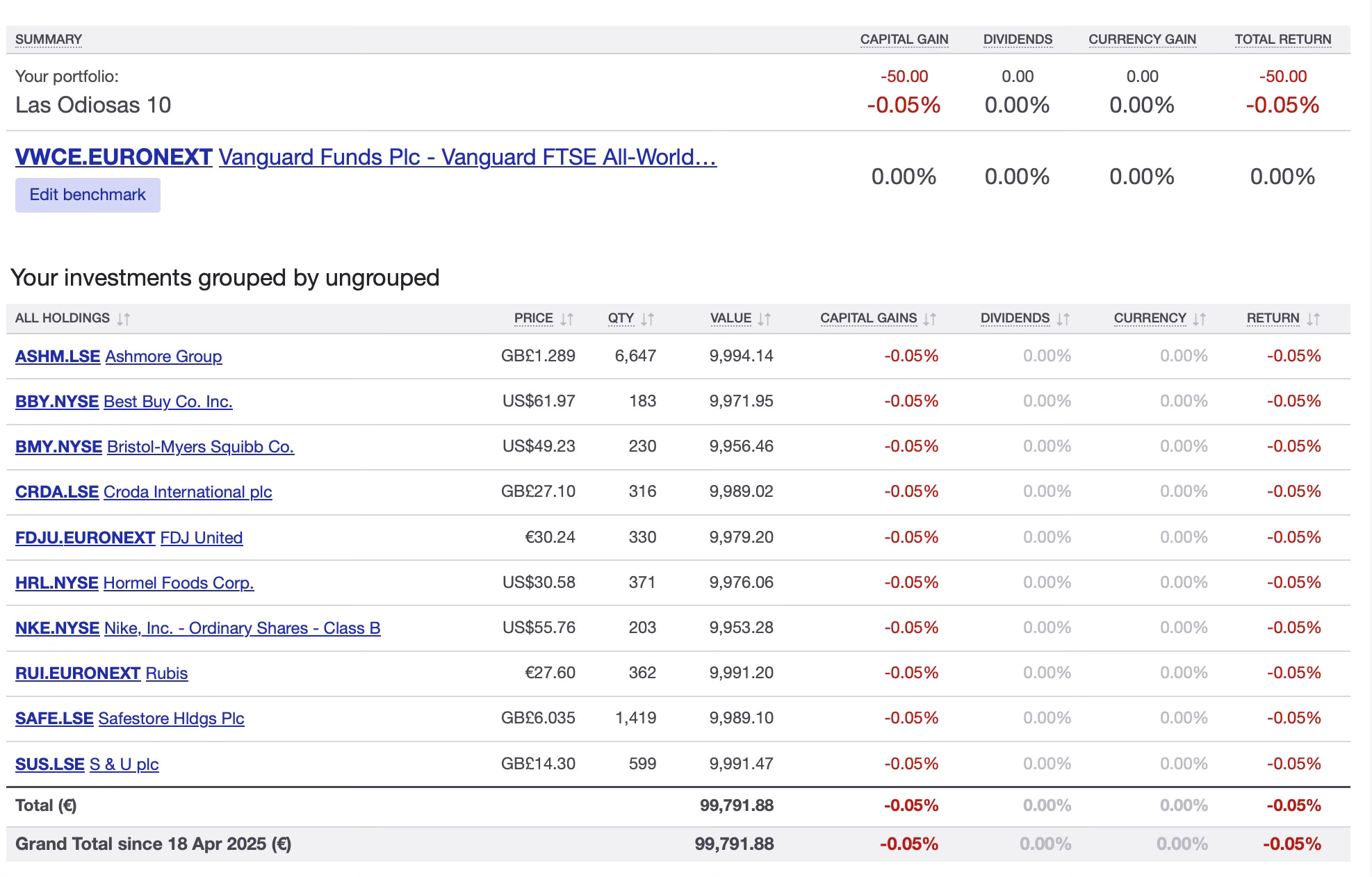The image size is (1372, 877).
Task: Click the CURRENCY holdings header label
Action: click(x=1150, y=318)
